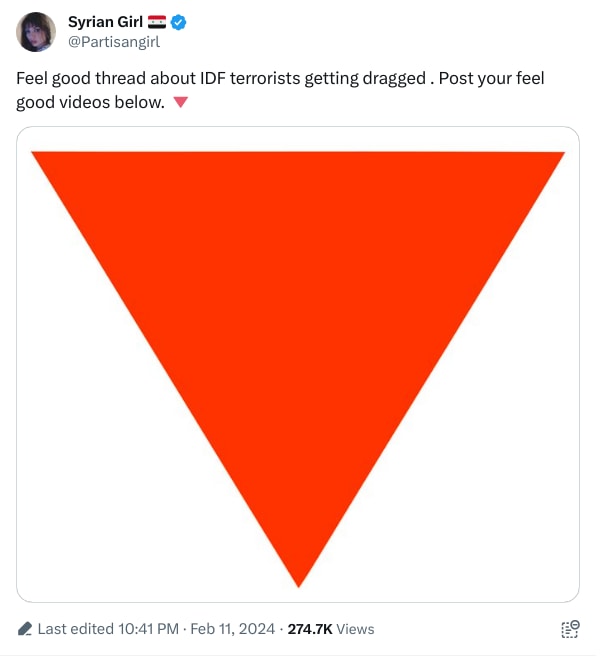Click the Syrian flag emoji beside the name

pos(157,22)
